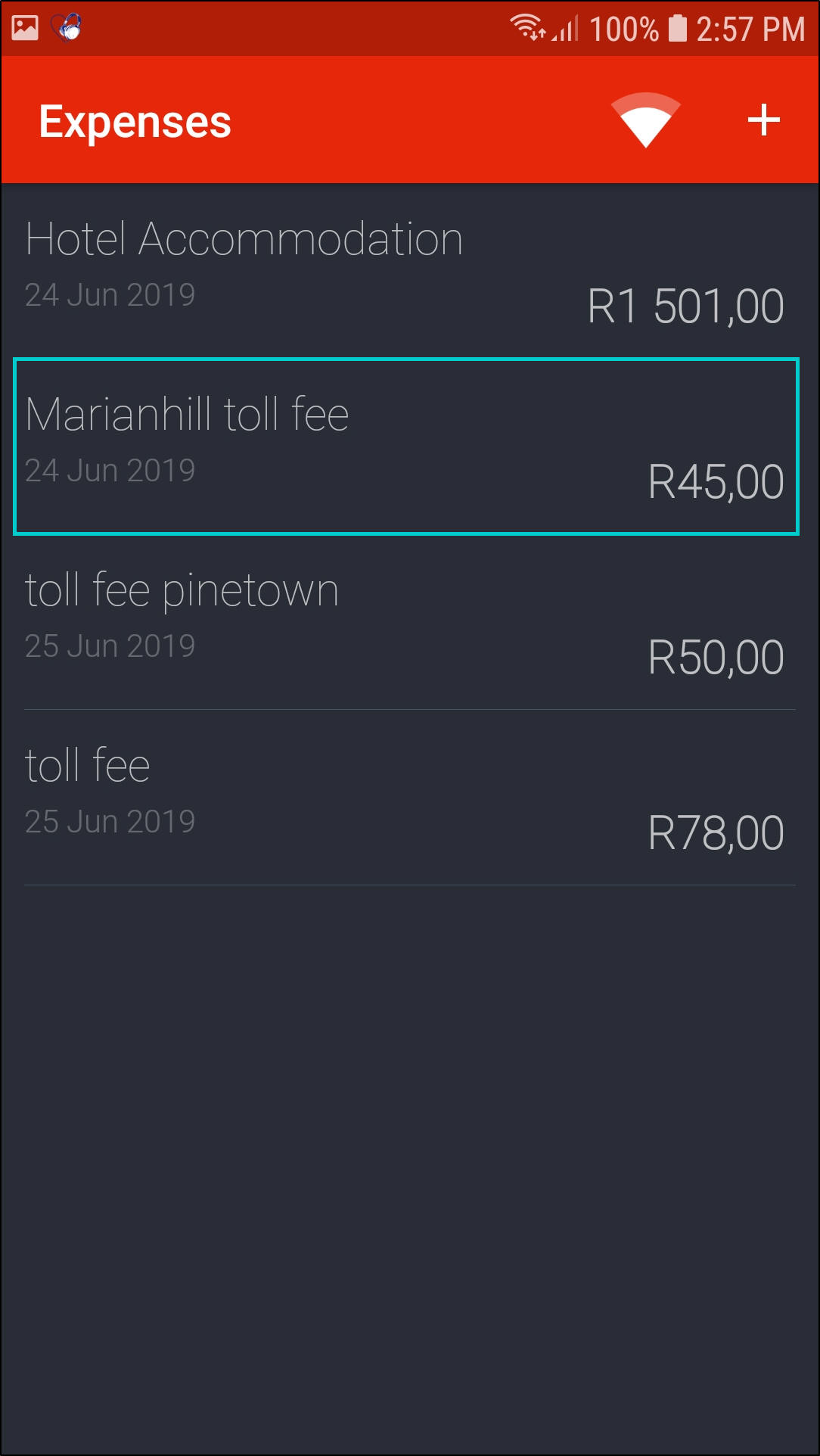Viewport: 820px width, 1456px height.
Task: Select the Marianhill toll fee entry
Action: (187, 415)
